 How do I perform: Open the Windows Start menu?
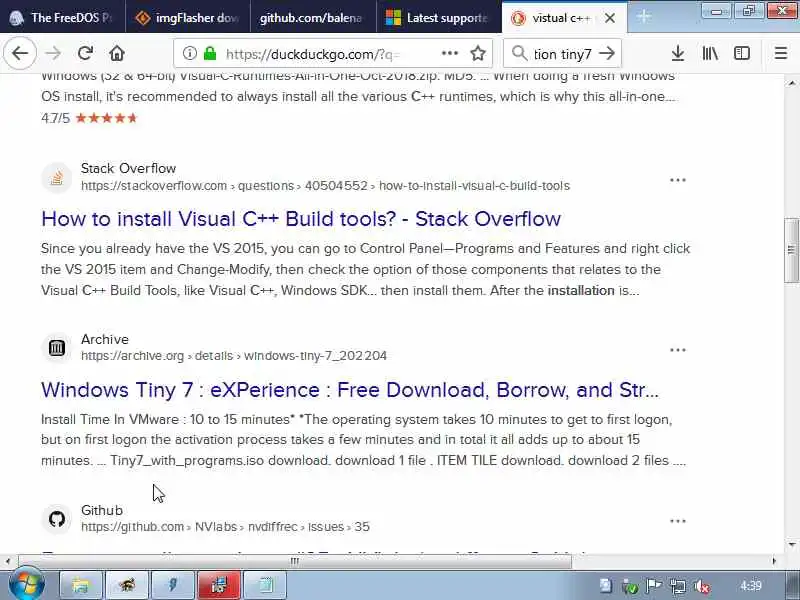point(27,584)
